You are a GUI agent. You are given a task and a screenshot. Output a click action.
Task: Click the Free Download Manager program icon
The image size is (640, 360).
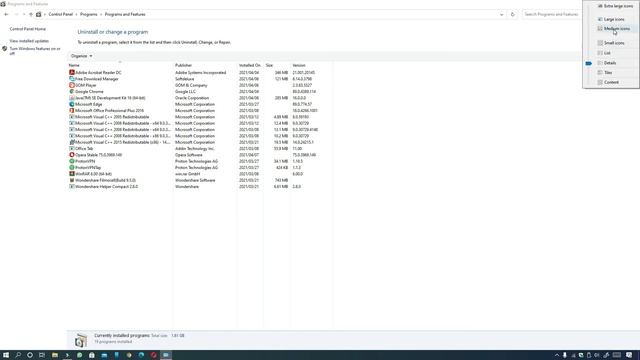(x=72, y=79)
